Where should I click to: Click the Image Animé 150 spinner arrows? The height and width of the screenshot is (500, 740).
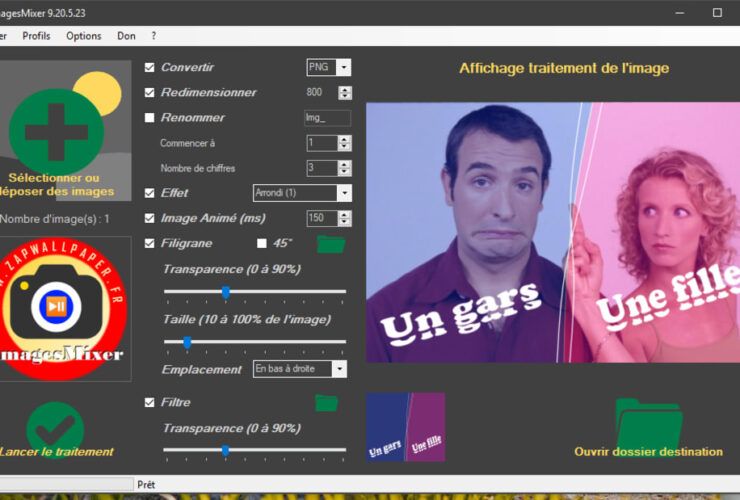click(x=345, y=218)
